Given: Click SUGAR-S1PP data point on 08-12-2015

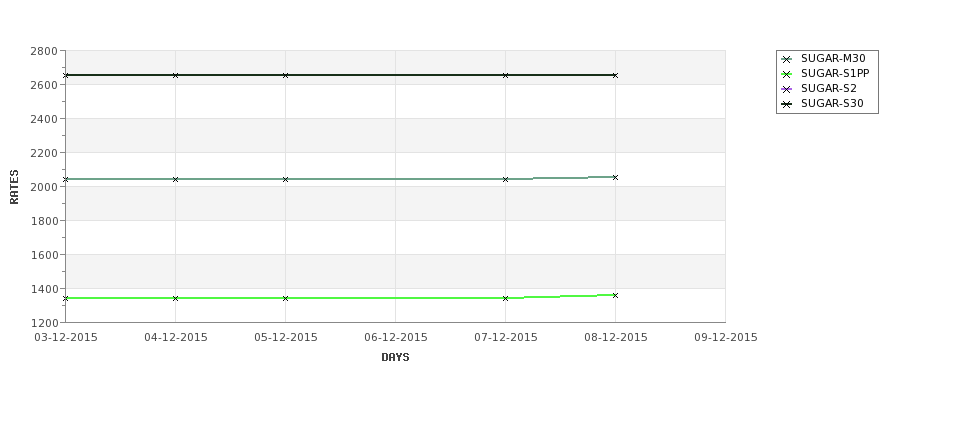Looking at the screenshot, I should tap(616, 295).
